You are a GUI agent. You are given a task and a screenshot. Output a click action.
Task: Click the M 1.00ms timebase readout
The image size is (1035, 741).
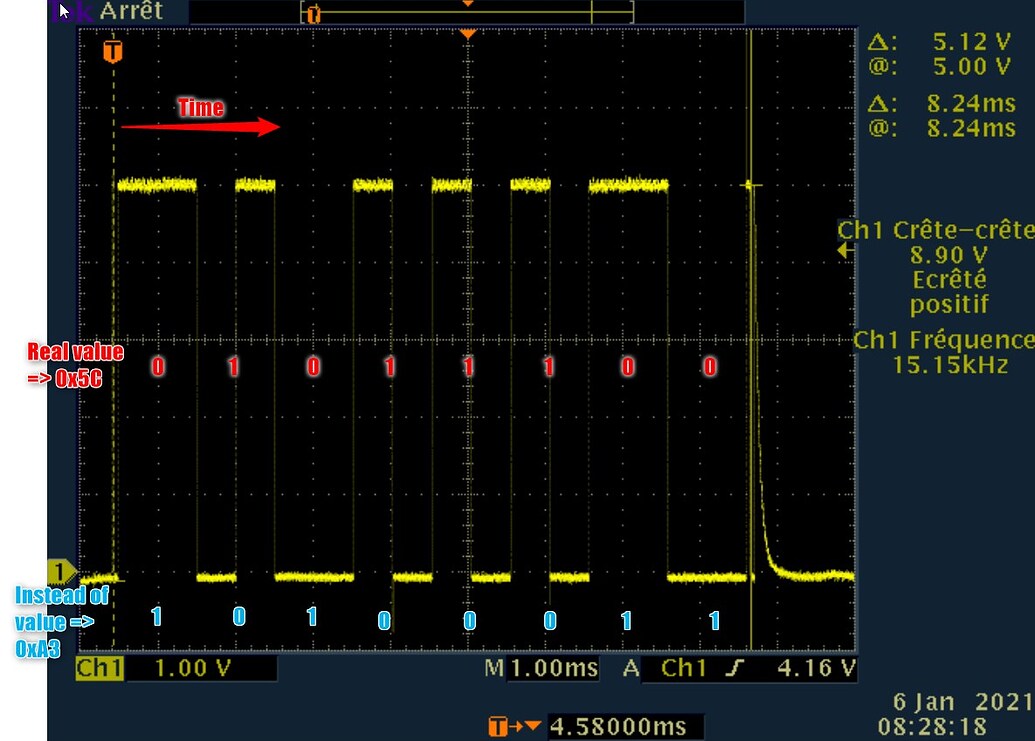(x=551, y=668)
